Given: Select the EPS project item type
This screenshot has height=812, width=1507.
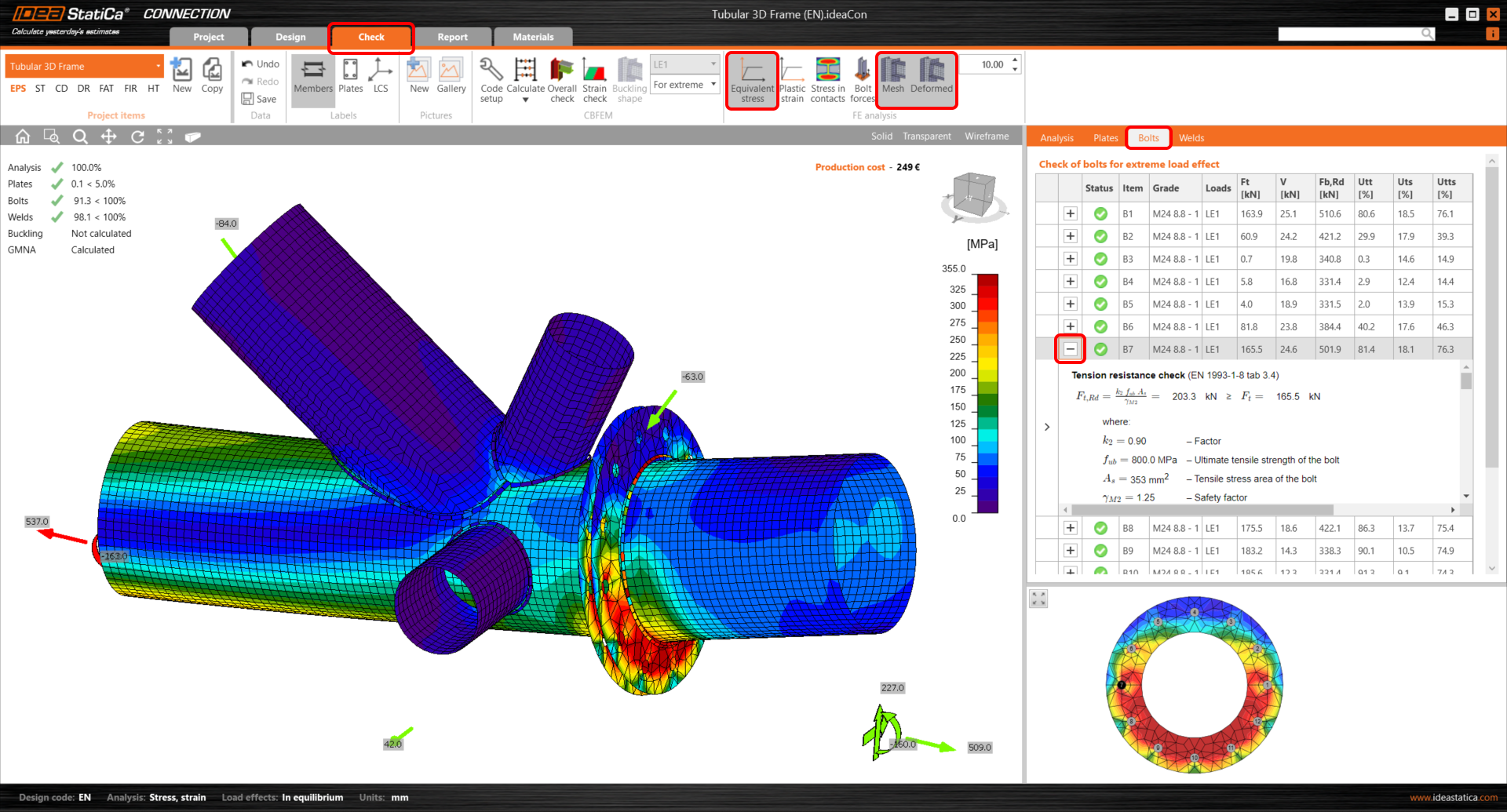Looking at the screenshot, I should (18, 89).
